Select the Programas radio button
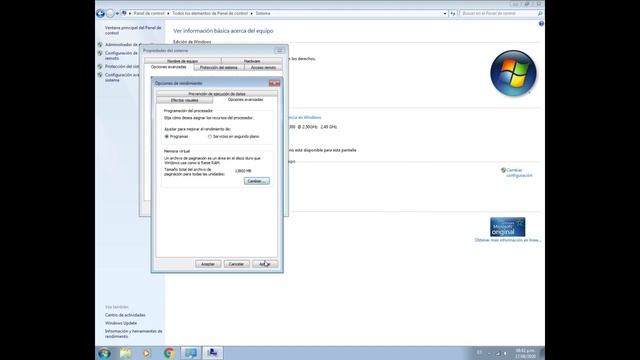The width and height of the screenshot is (640, 360). [167, 137]
